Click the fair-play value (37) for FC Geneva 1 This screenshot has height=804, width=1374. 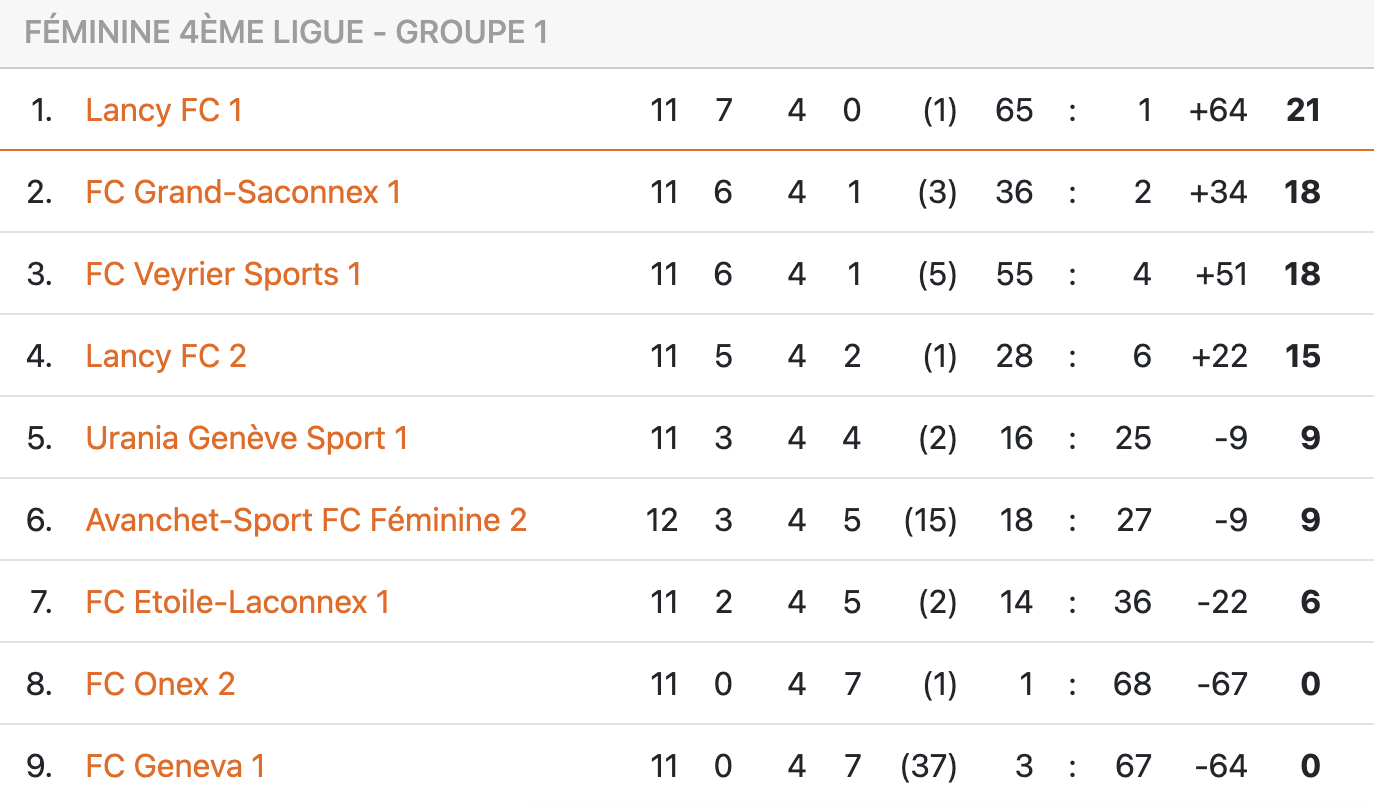point(929,766)
